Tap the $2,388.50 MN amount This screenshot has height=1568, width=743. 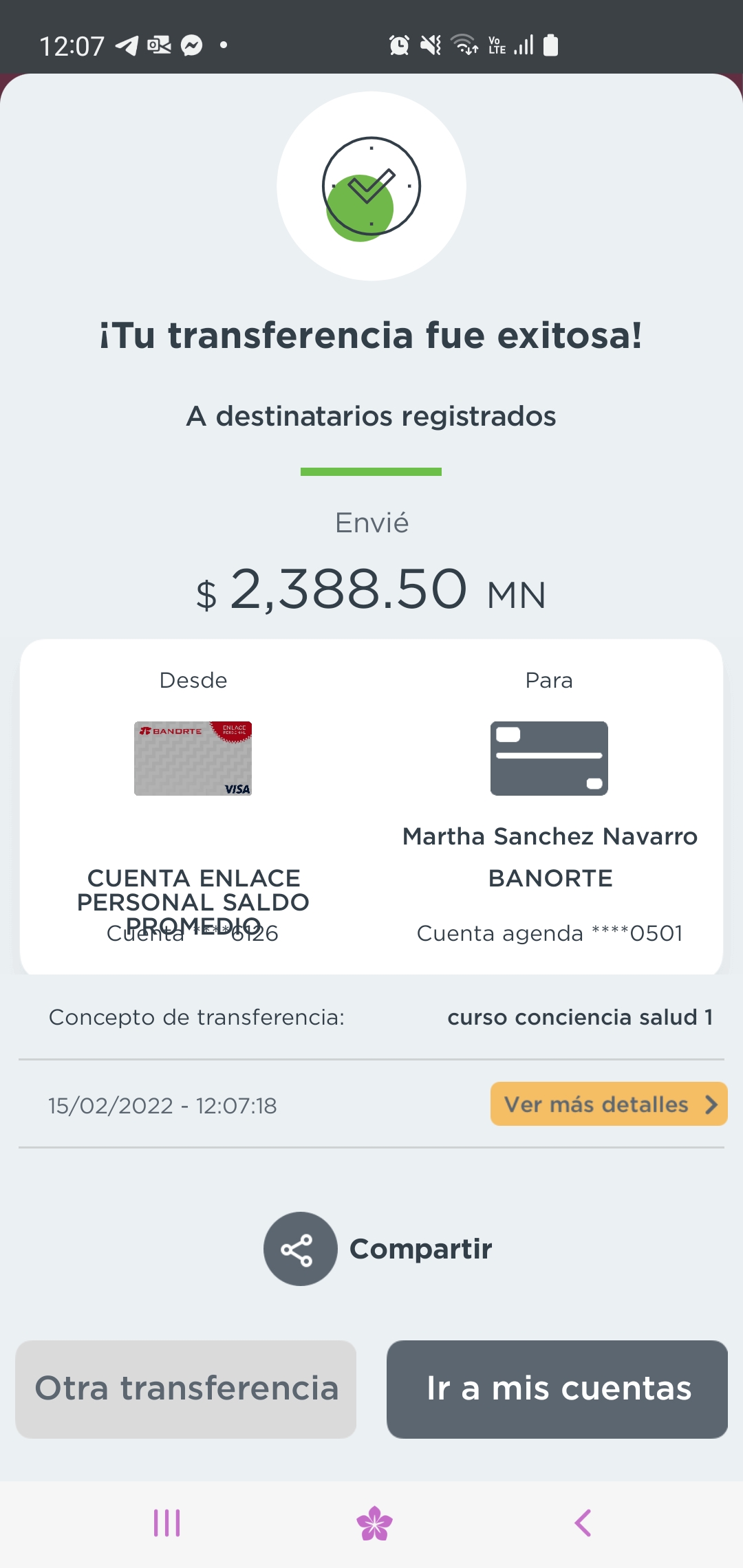click(x=371, y=590)
